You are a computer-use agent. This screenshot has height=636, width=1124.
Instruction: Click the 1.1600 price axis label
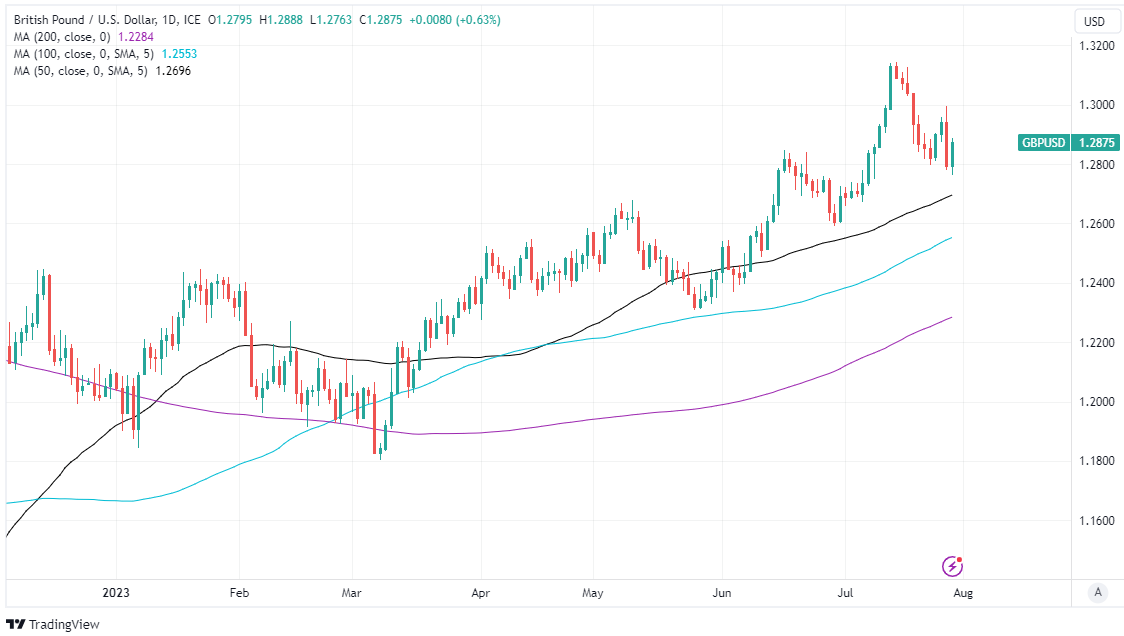(x=1096, y=521)
